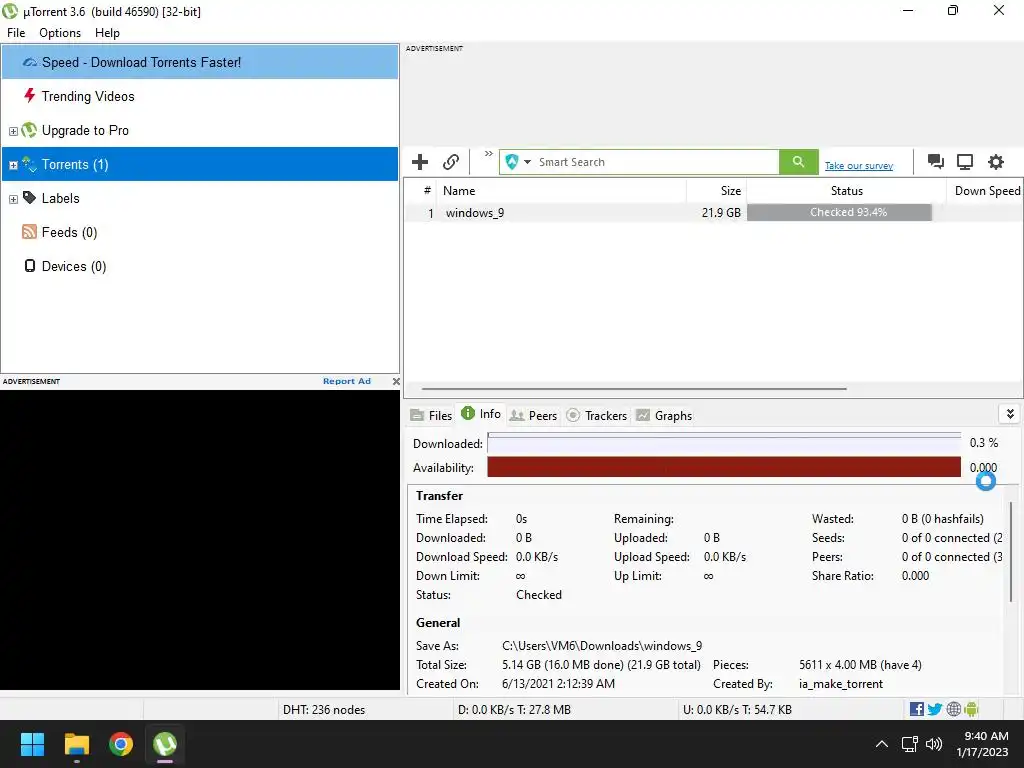Click the red Availability bar
1024x768 pixels.
724,467
